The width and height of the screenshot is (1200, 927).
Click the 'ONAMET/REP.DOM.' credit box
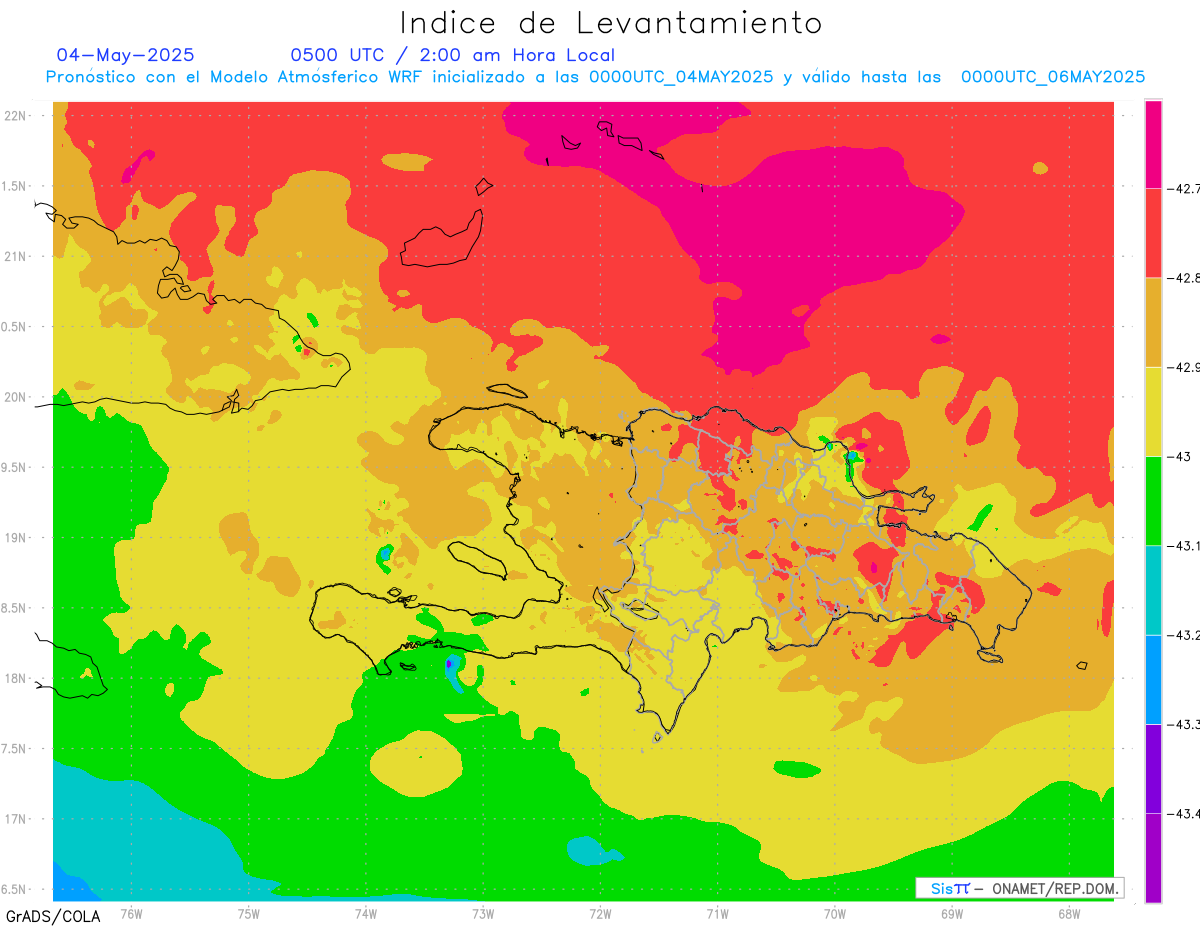pos(1020,888)
